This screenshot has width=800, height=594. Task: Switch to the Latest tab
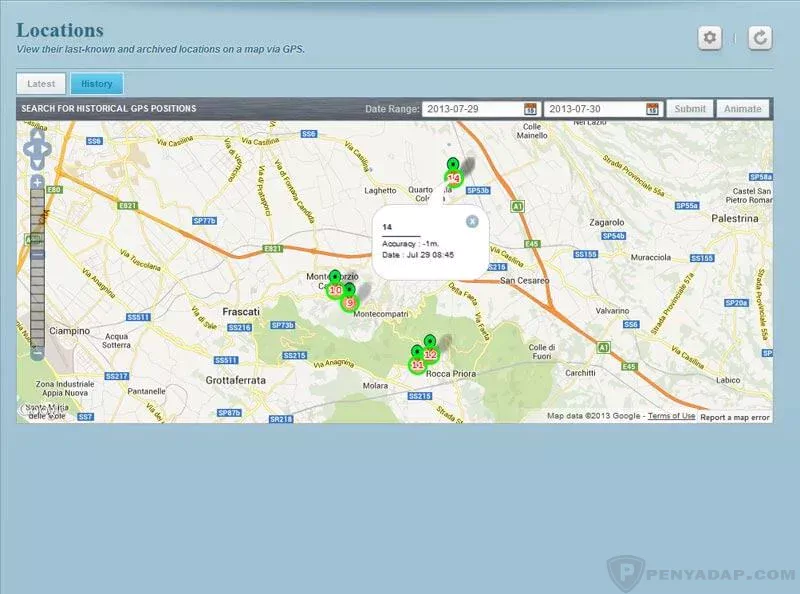(x=42, y=84)
